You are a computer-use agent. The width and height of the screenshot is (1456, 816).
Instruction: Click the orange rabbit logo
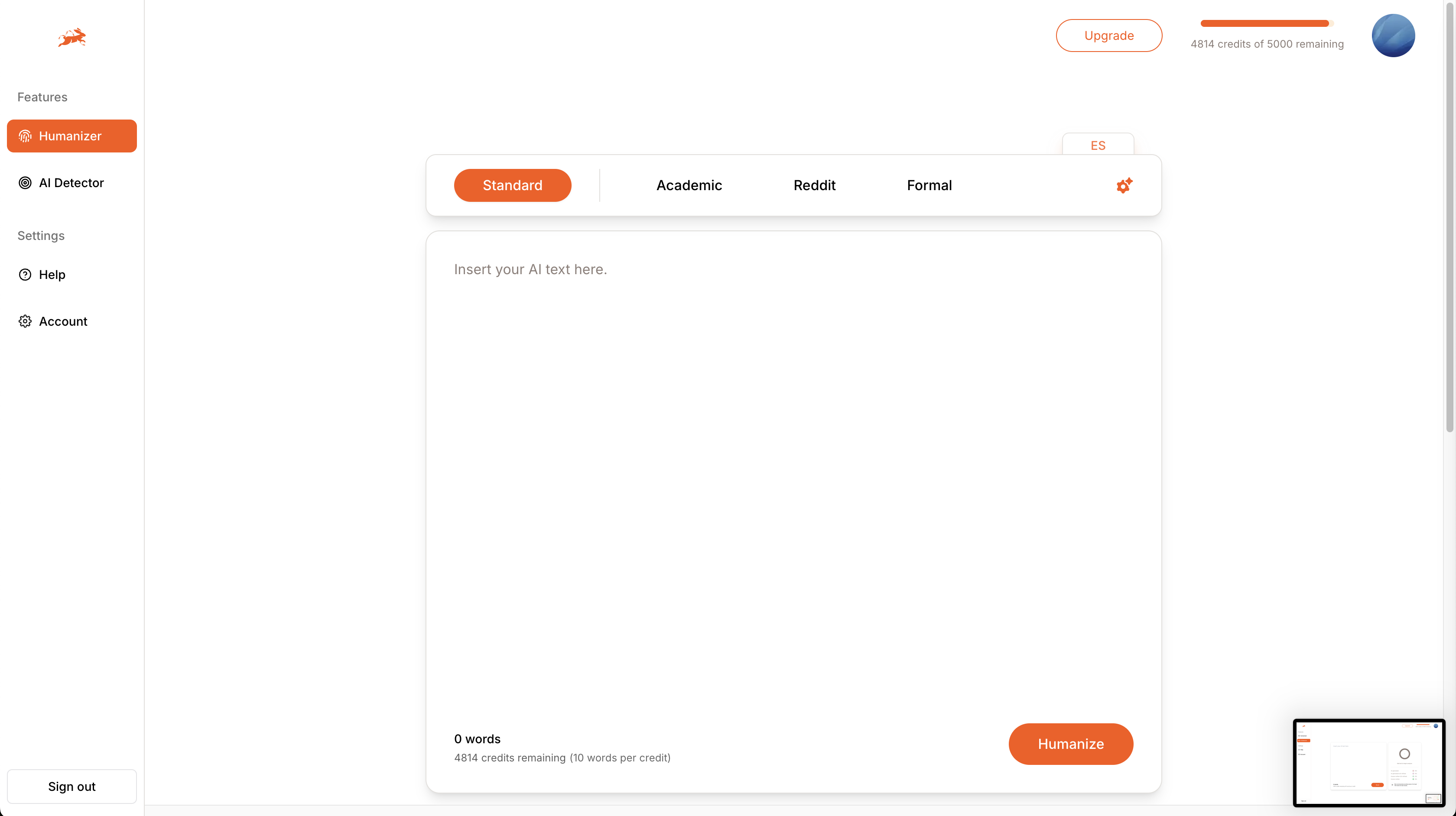[72, 37]
